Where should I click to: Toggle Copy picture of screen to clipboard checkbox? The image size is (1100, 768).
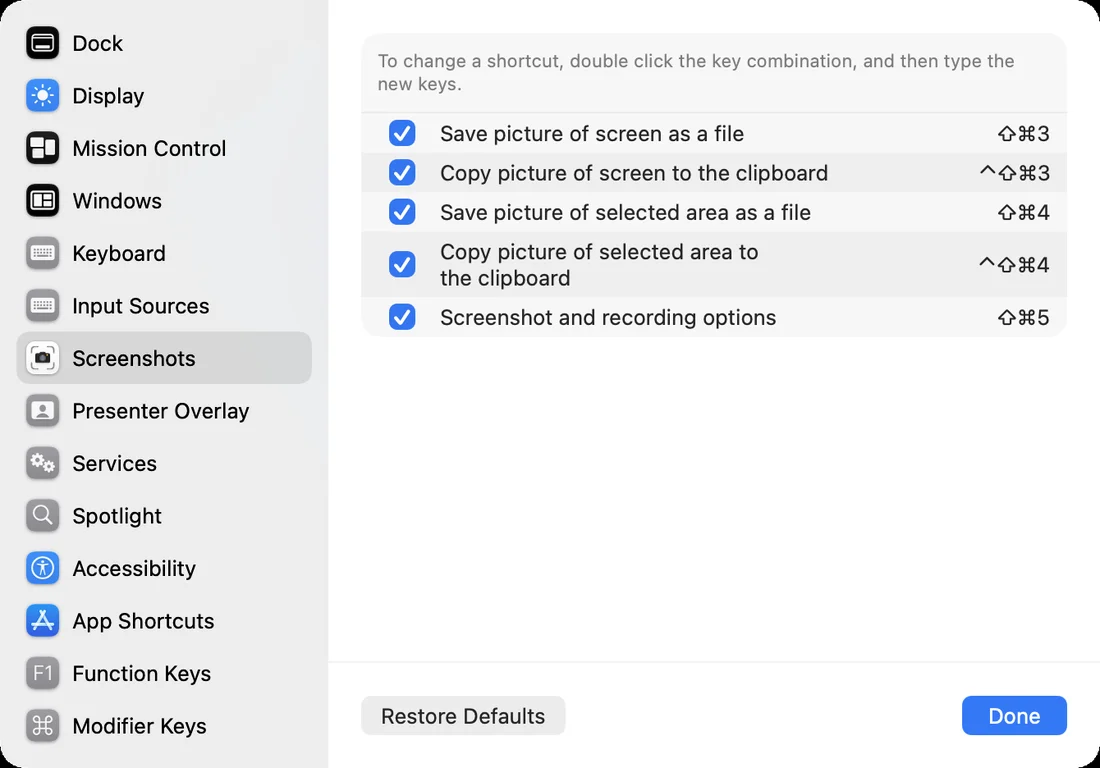[402, 173]
